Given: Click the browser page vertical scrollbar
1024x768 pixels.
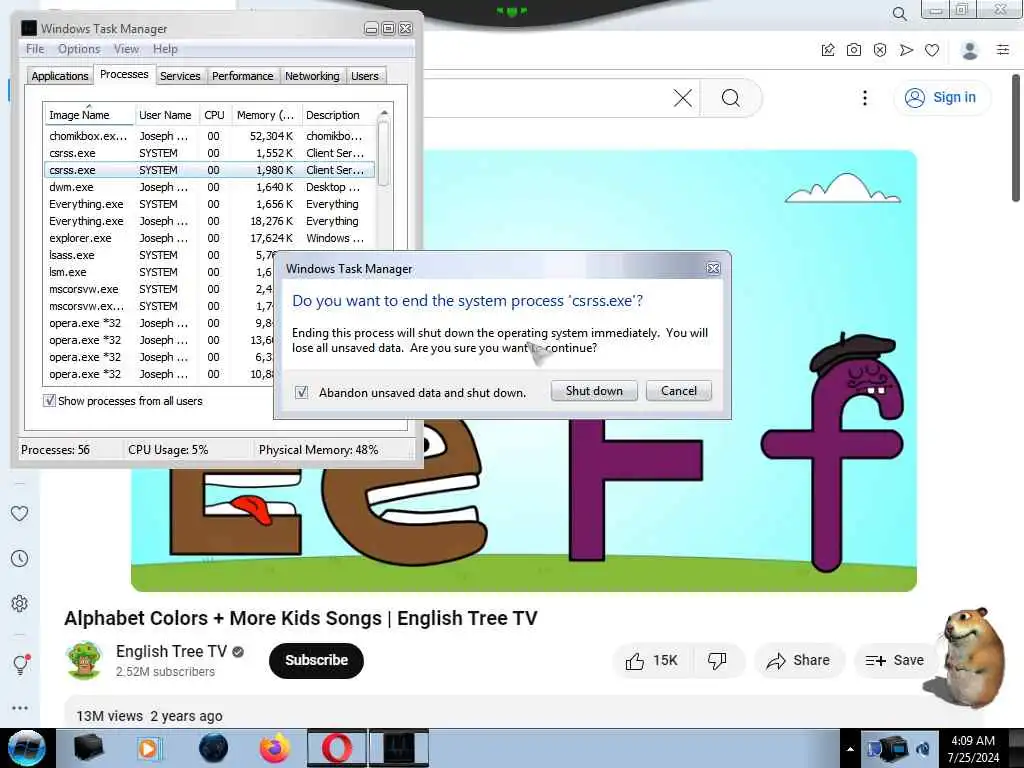Looking at the screenshot, I should [x=1016, y=137].
